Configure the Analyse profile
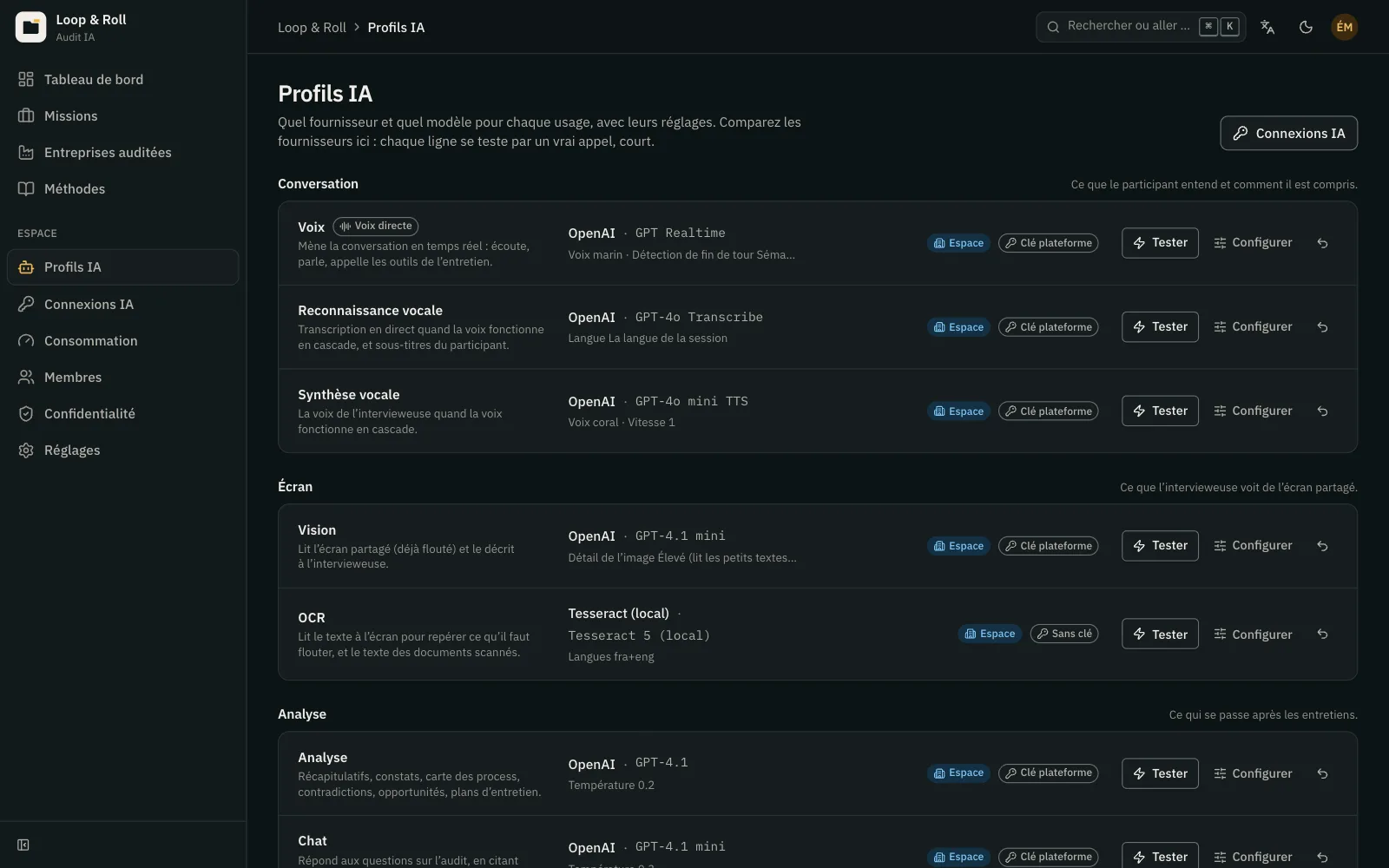This screenshot has width=1389, height=868. pos(1253,773)
